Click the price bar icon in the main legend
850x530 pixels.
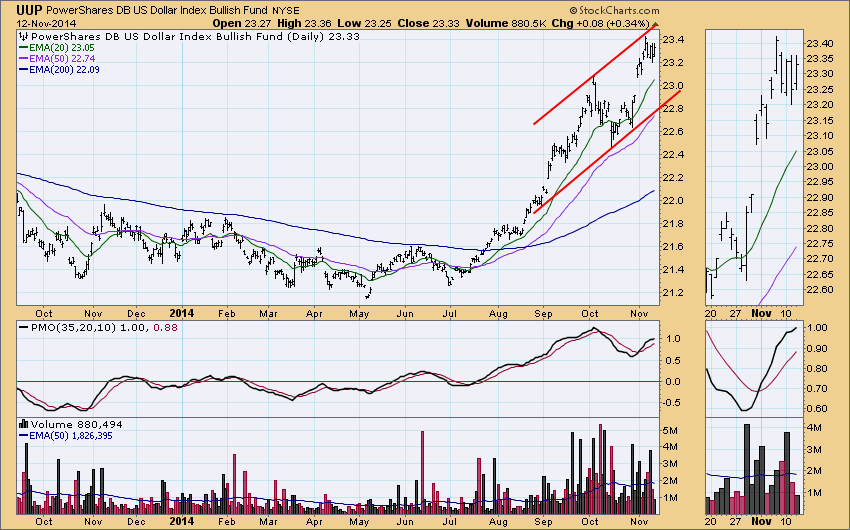[x=23, y=36]
